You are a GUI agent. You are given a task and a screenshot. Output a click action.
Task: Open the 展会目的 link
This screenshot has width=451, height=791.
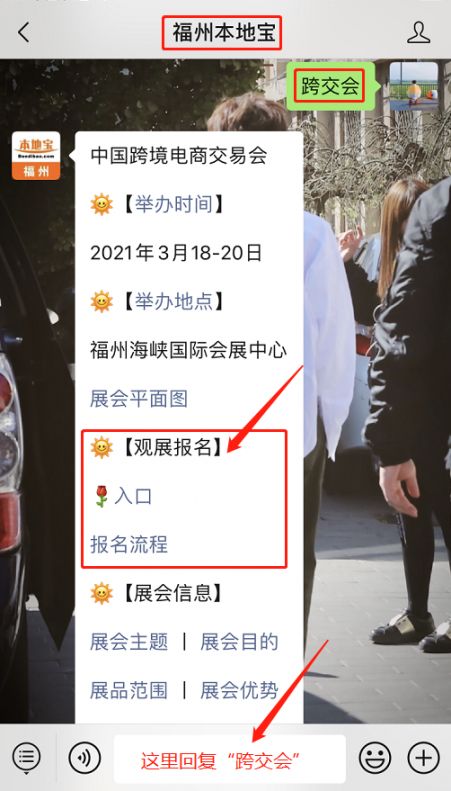coord(239,642)
